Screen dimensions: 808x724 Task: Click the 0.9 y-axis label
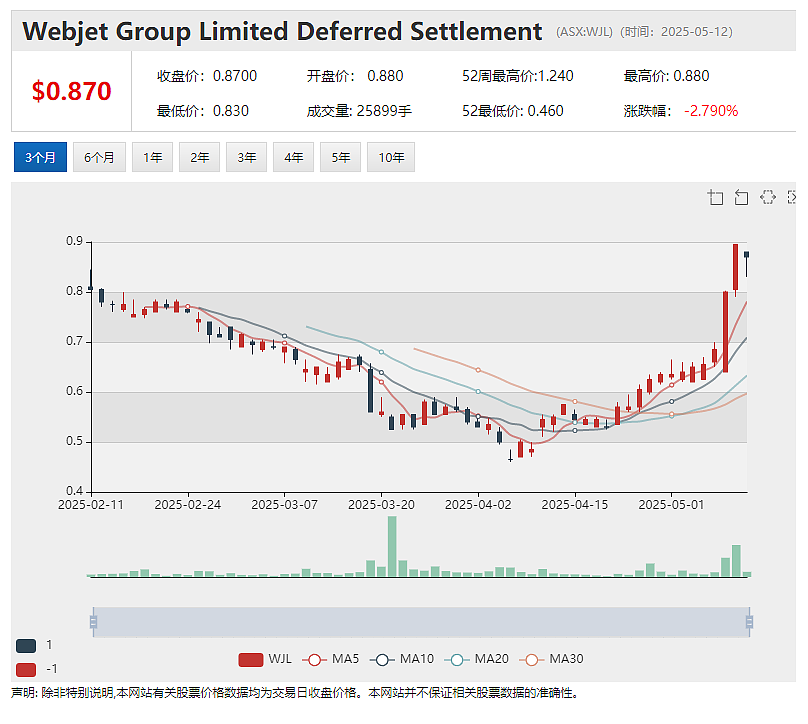point(75,241)
